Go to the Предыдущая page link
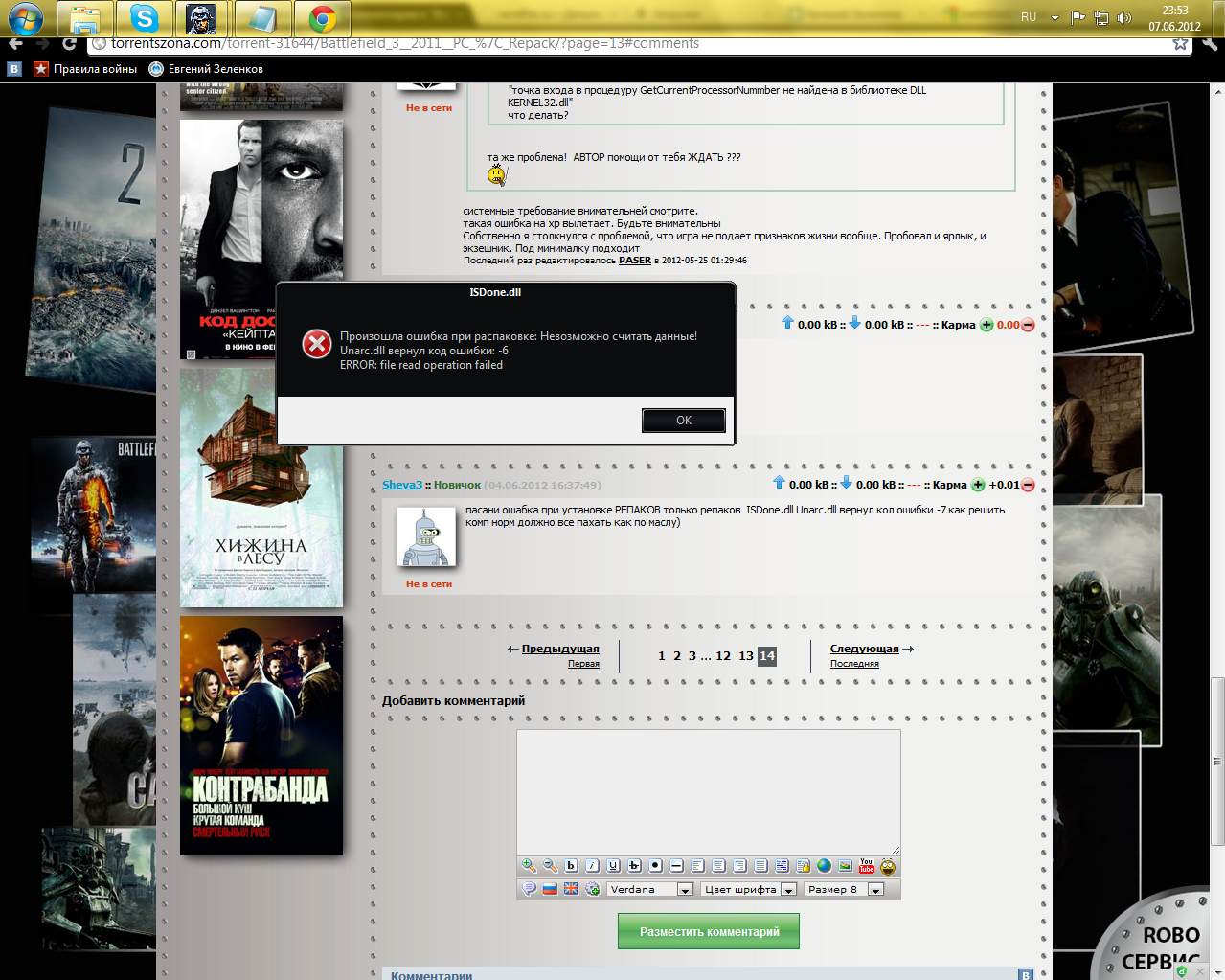The image size is (1225, 980). coord(560,649)
